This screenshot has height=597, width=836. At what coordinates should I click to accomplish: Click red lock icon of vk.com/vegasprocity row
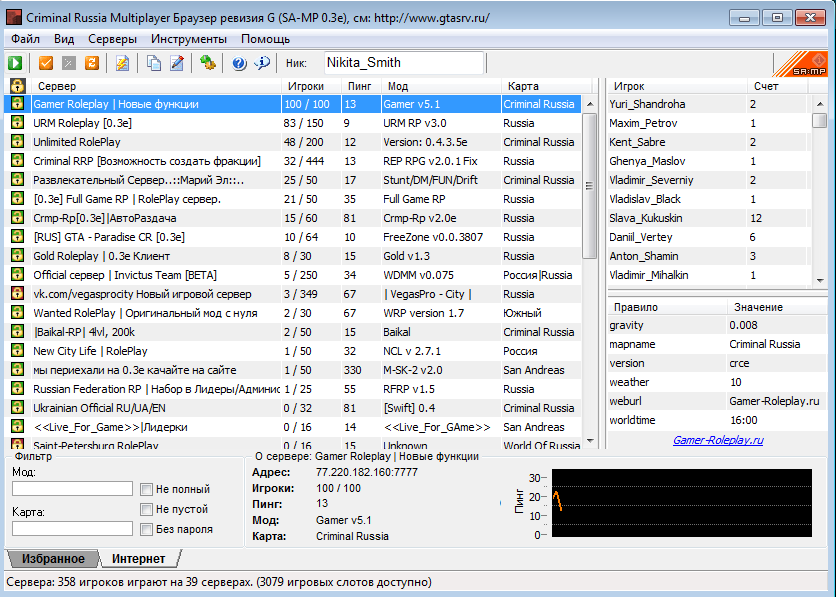tap(18, 294)
